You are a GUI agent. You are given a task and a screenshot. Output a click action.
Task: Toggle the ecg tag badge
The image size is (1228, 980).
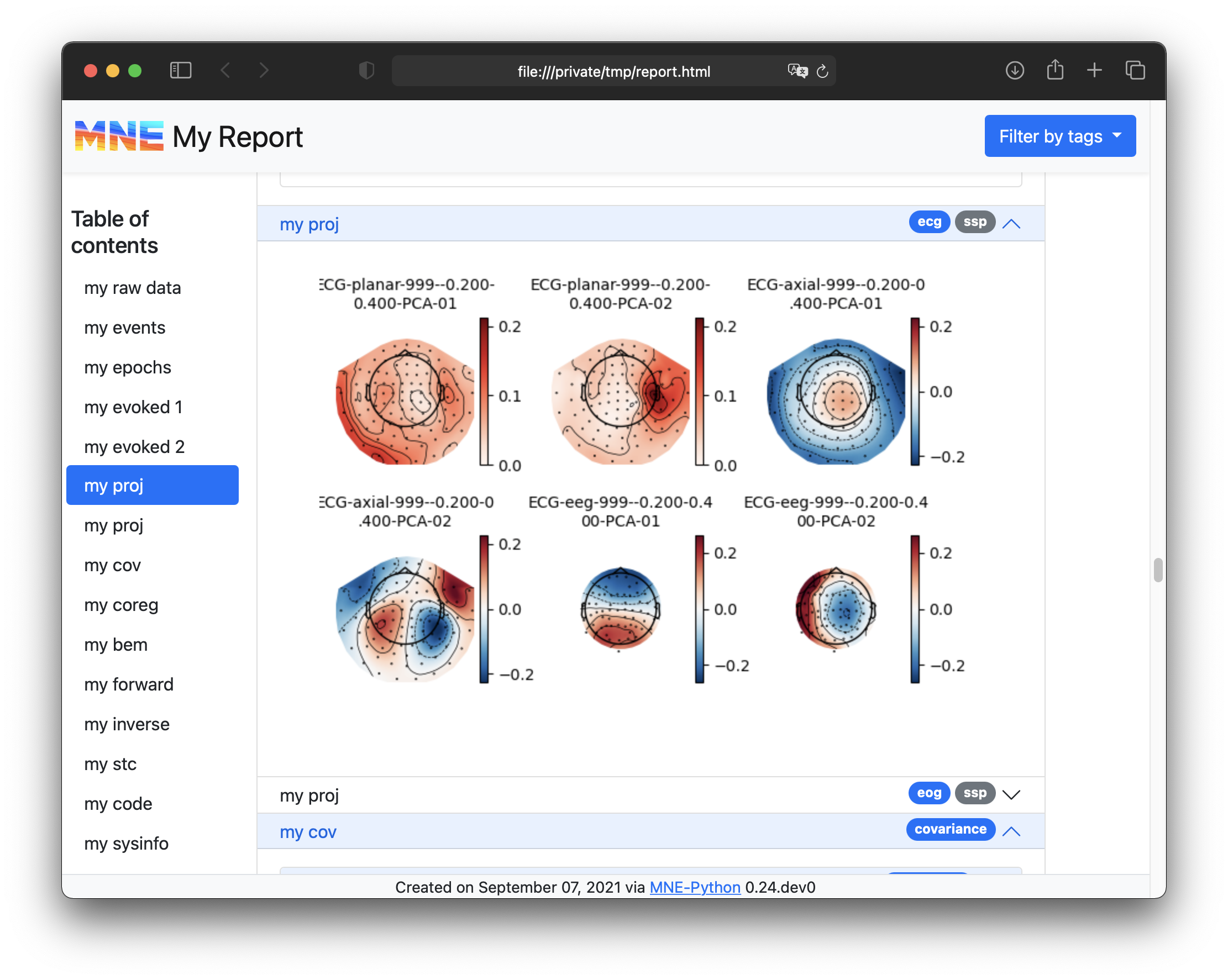click(929, 222)
